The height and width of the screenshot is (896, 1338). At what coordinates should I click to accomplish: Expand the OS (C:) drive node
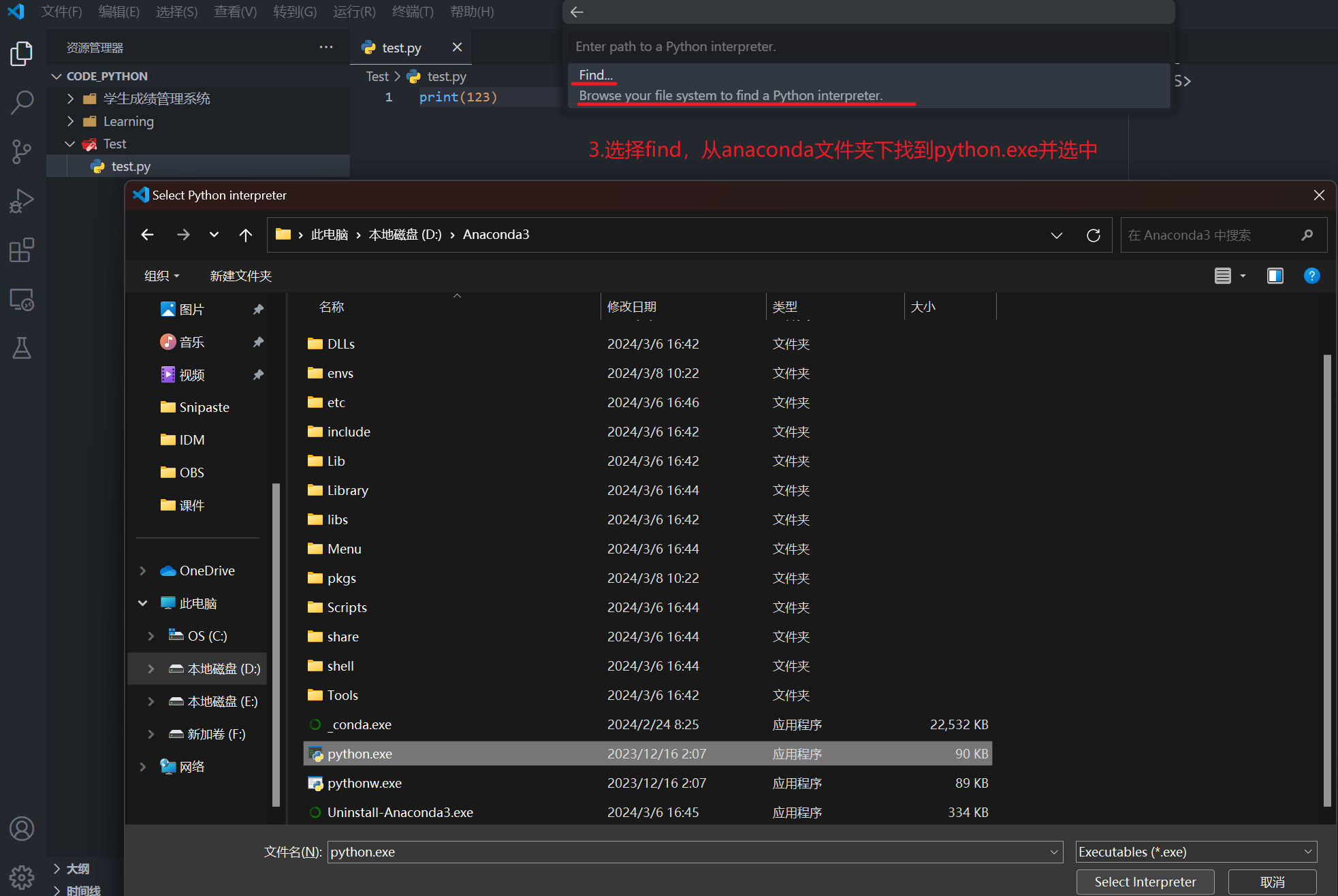150,636
